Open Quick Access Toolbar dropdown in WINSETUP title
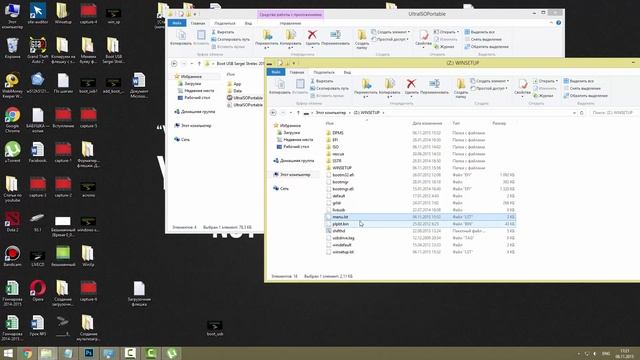The height and width of the screenshot is (360, 640). pos(294,63)
